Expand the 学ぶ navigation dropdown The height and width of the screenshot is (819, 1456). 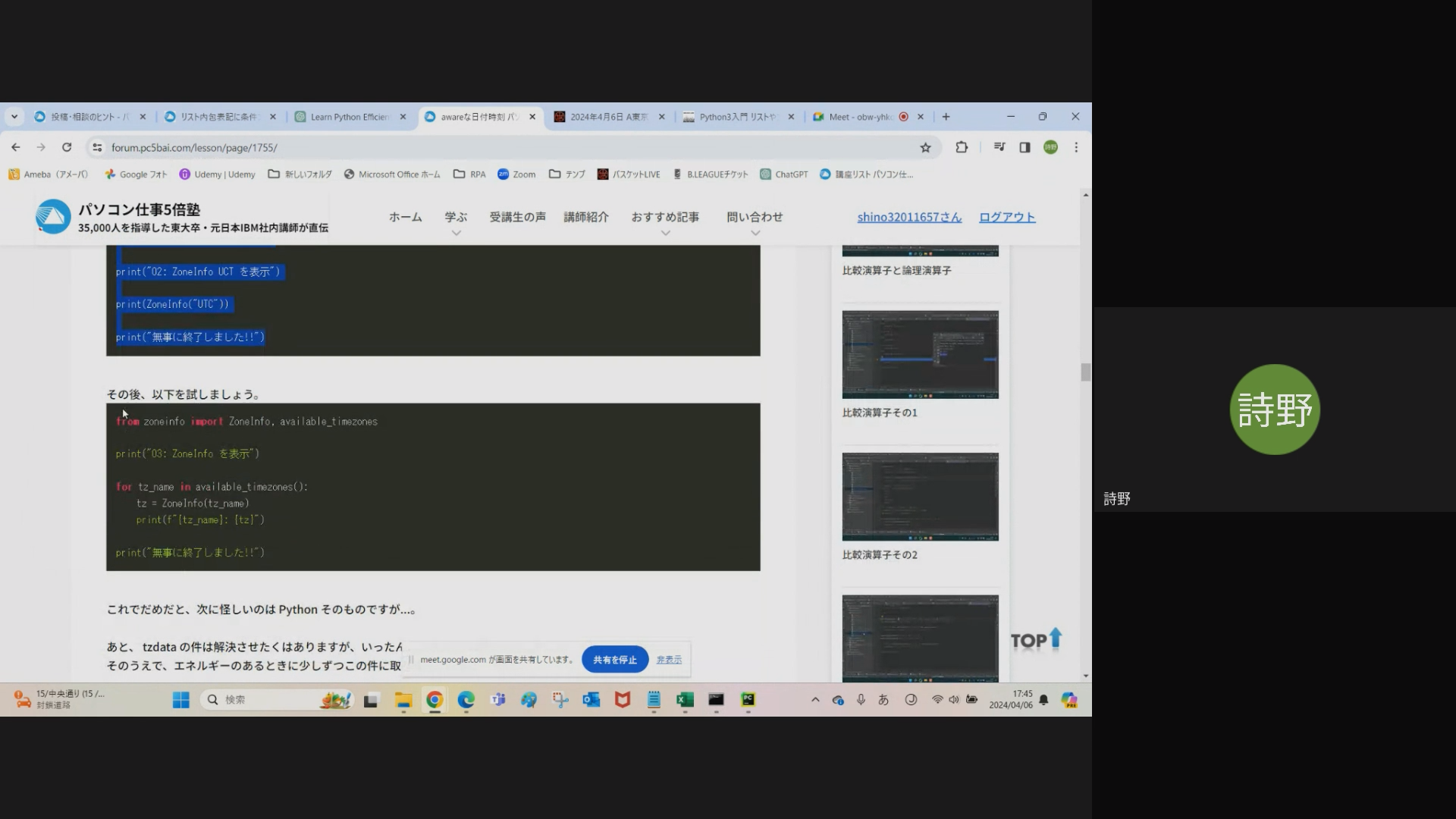pyautogui.click(x=455, y=217)
